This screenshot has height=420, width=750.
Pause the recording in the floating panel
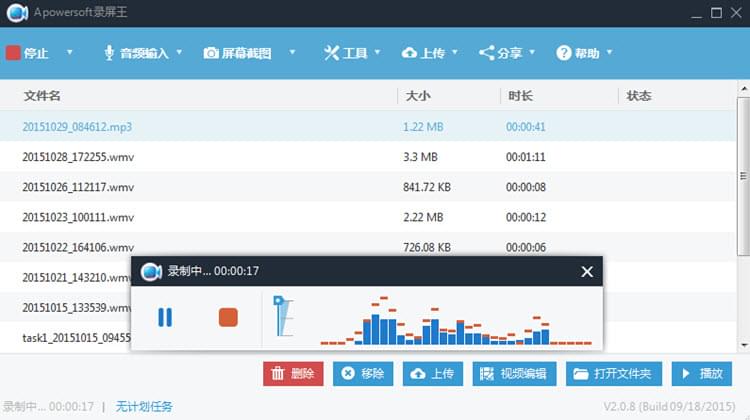click(x=165, y=317)
